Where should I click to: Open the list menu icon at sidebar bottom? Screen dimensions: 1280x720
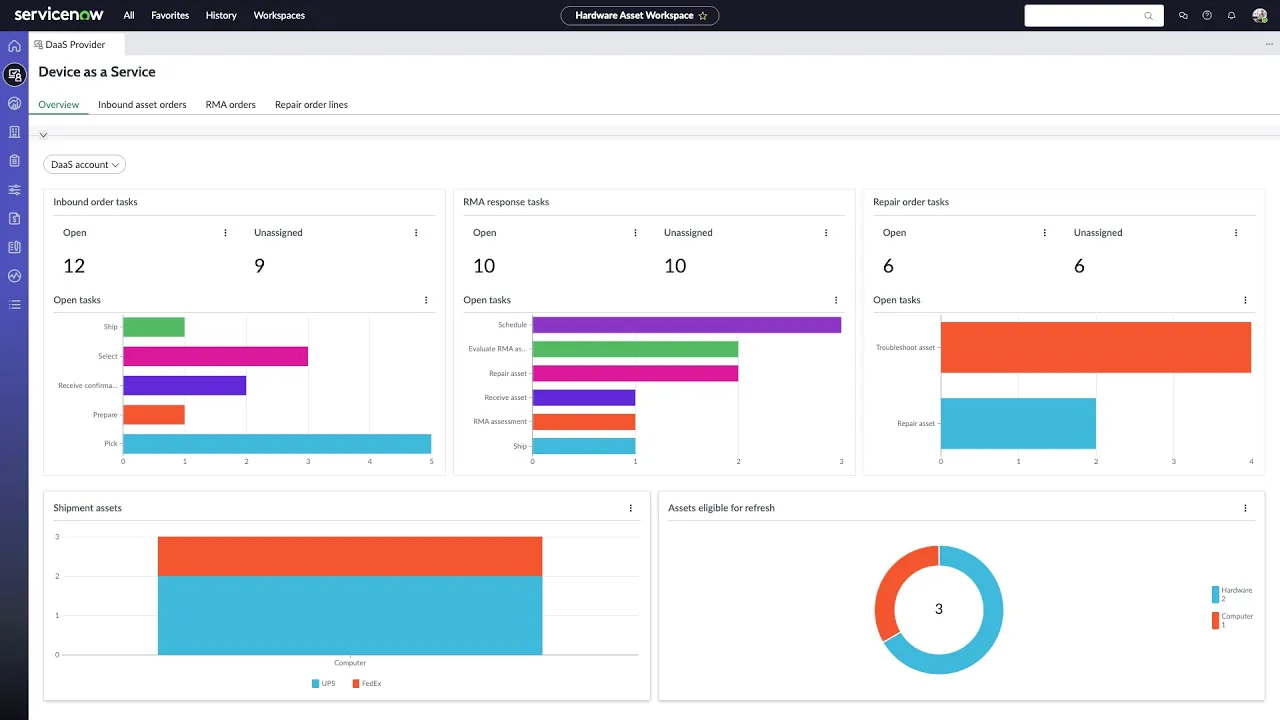pos(14,304)
